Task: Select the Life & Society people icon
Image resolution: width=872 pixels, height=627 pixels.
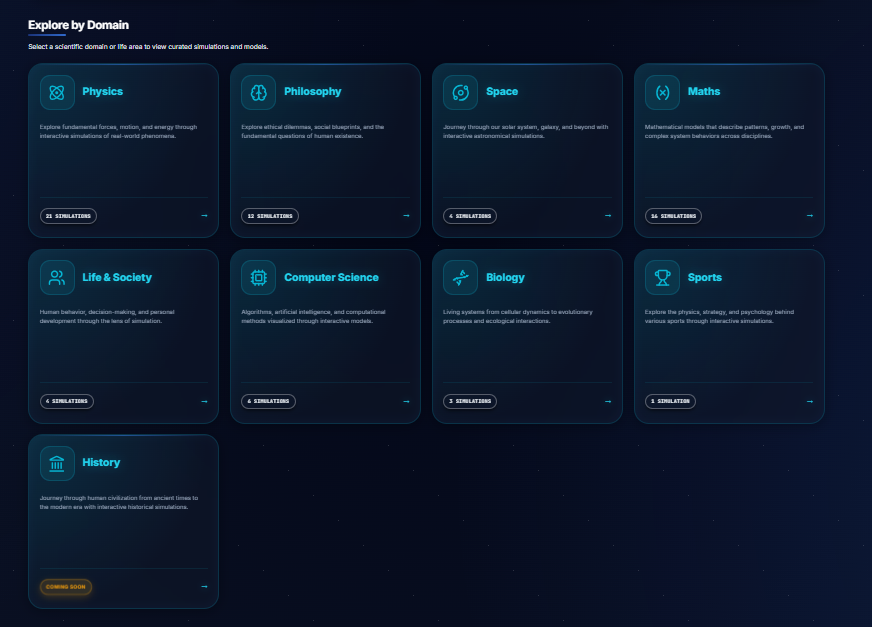Action: click(x=57, y=277)
